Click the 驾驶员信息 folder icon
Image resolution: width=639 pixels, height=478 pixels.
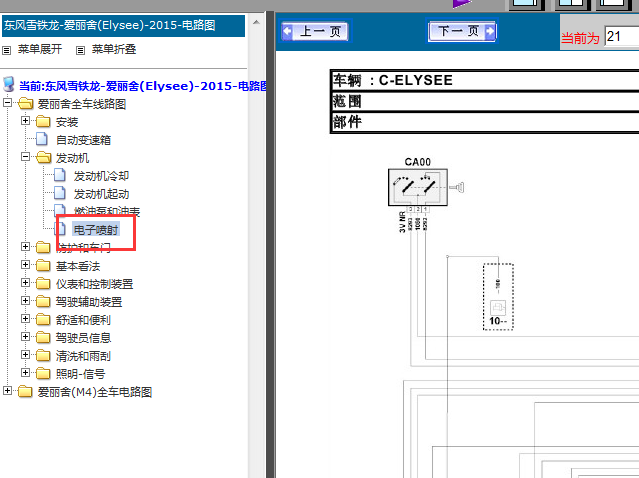pos(43,337)
